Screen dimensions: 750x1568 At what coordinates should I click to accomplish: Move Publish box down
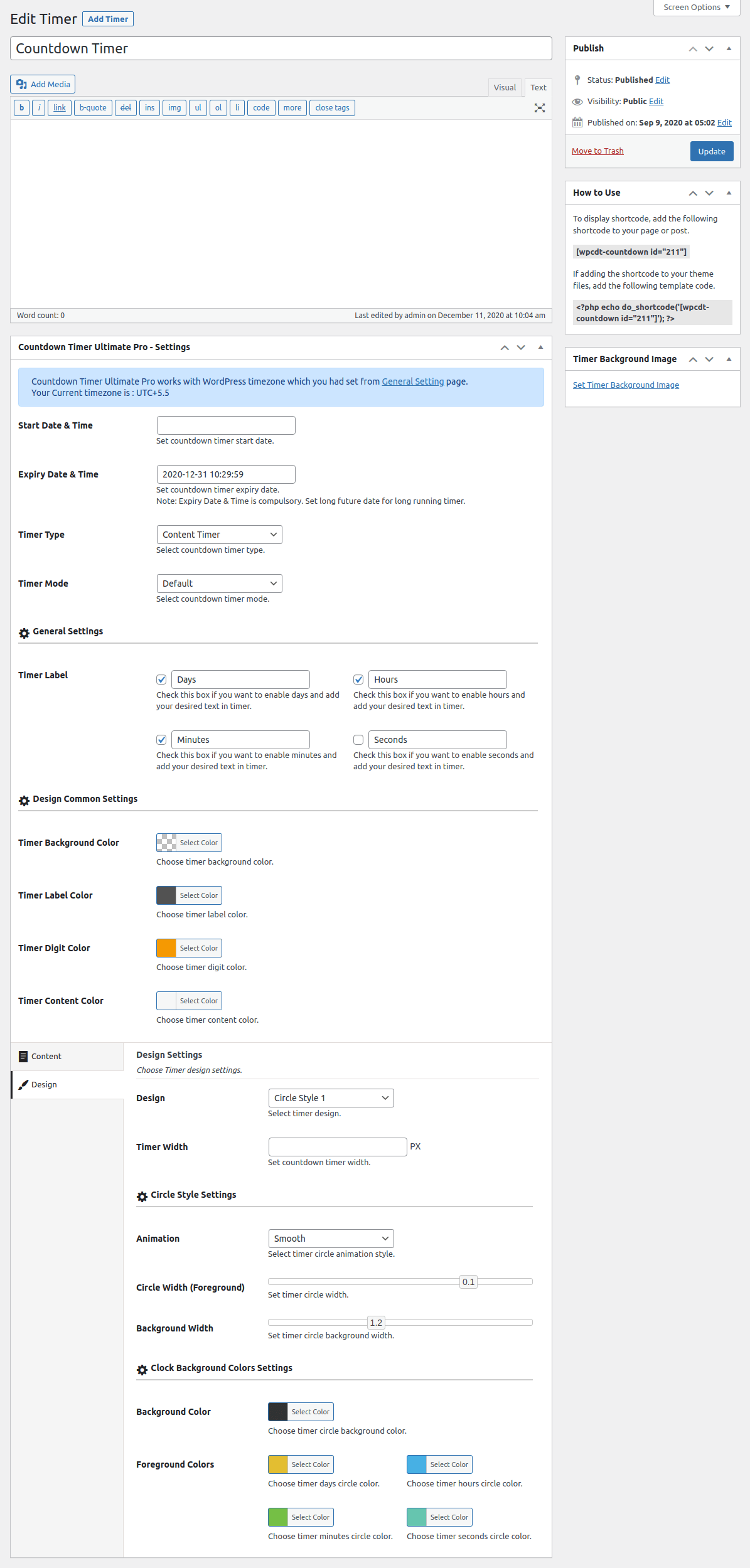coord(709,49)
